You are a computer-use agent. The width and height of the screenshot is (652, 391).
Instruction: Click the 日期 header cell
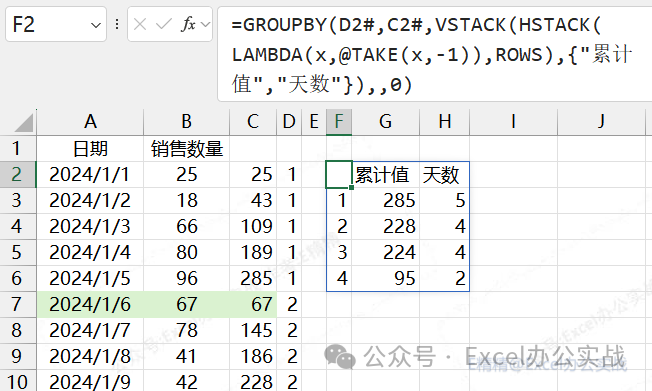pos(90,148)
